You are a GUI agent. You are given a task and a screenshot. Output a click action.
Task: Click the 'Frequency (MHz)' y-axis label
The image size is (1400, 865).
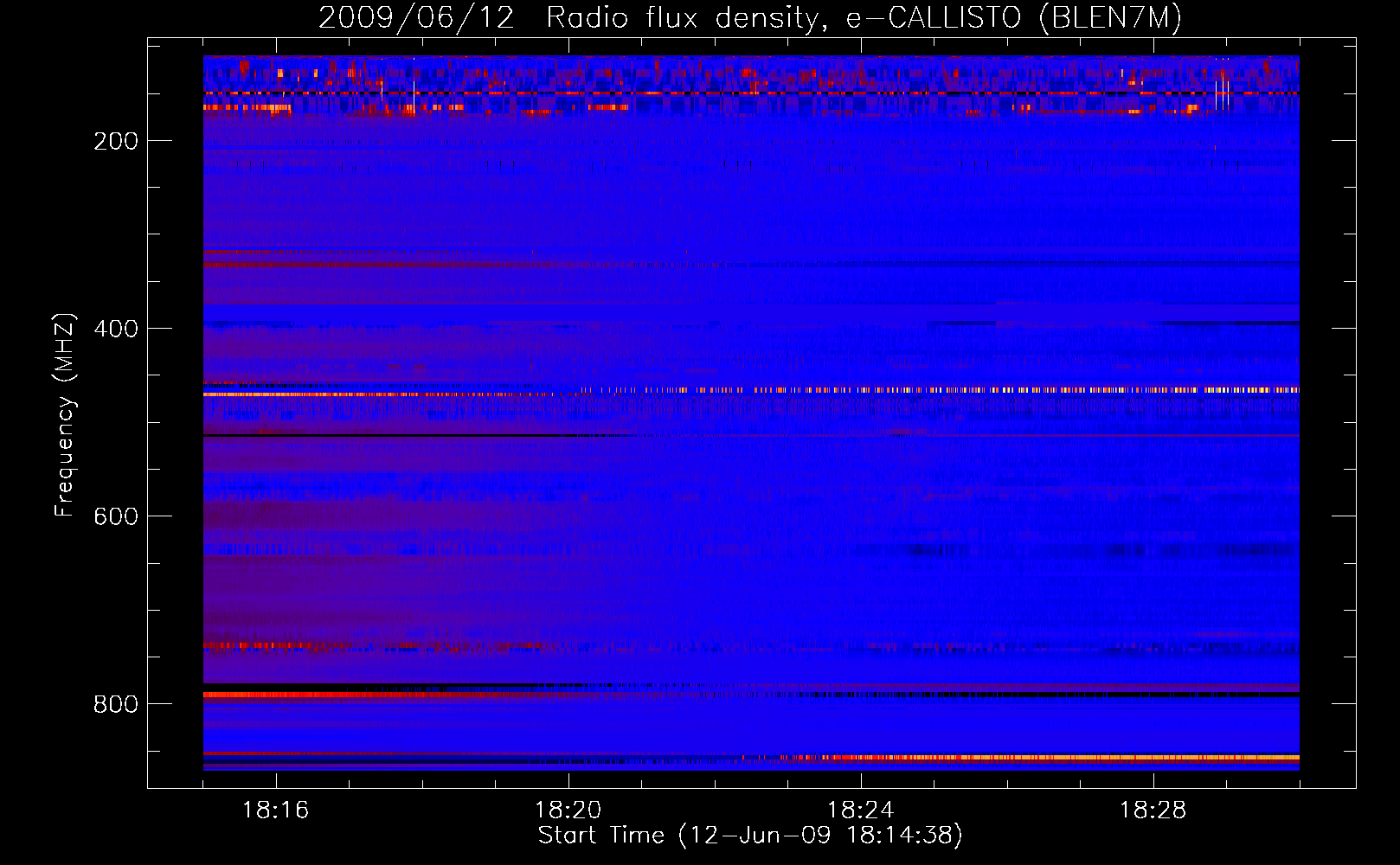[65, 414]
